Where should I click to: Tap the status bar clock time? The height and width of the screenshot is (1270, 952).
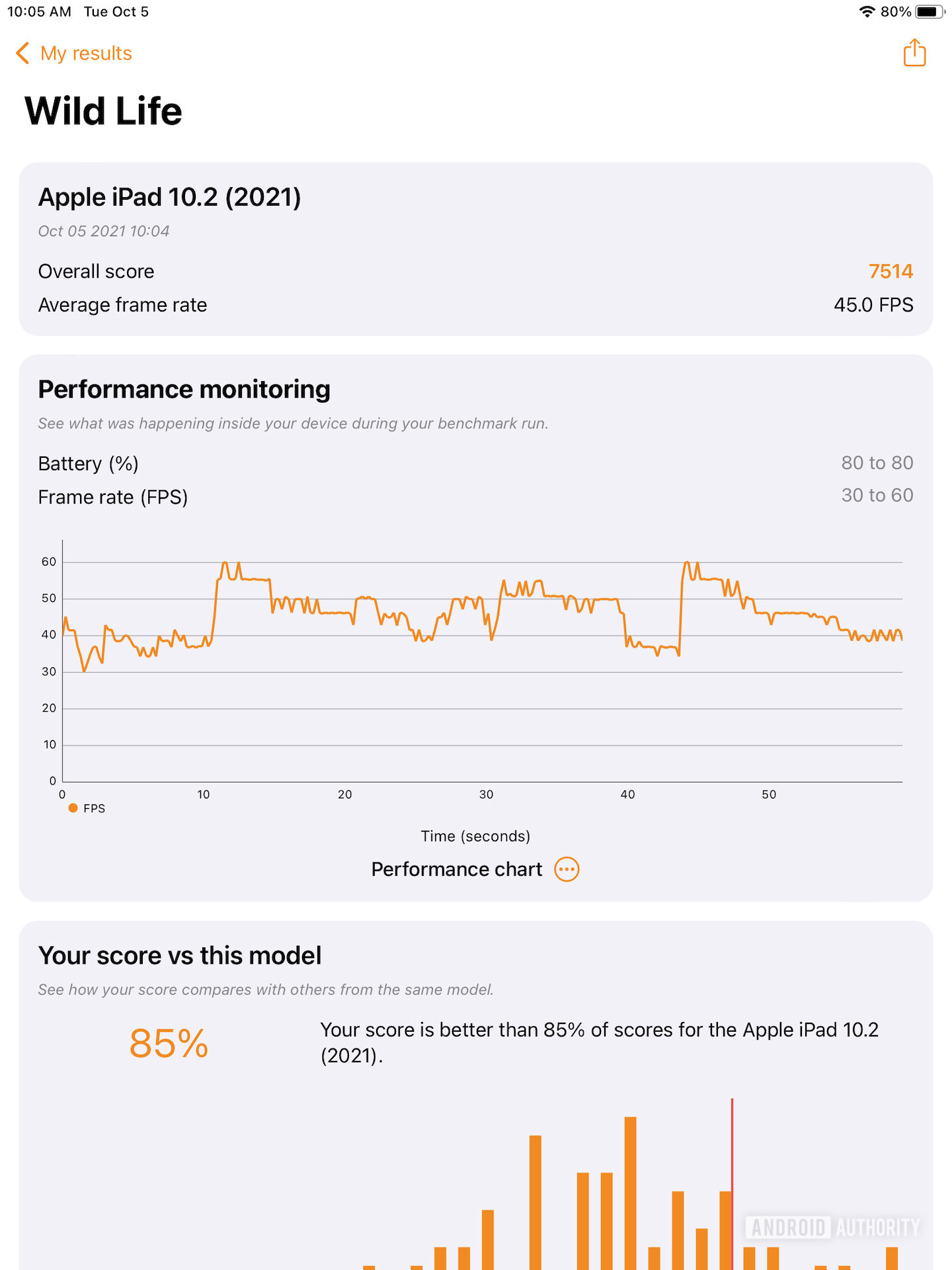point(39,12)
